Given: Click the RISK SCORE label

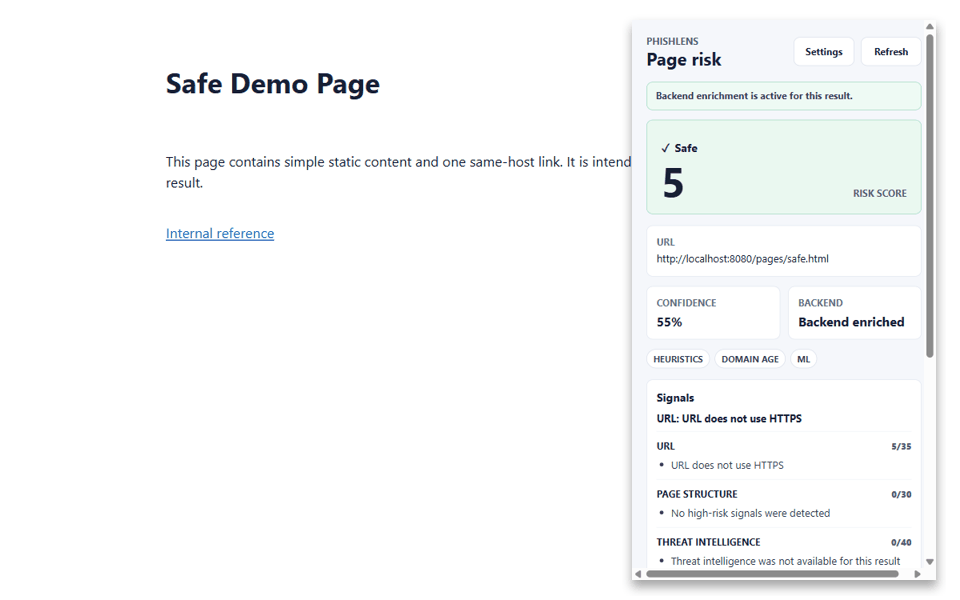Looking at the screenshot, I should [x=880, y=193].
